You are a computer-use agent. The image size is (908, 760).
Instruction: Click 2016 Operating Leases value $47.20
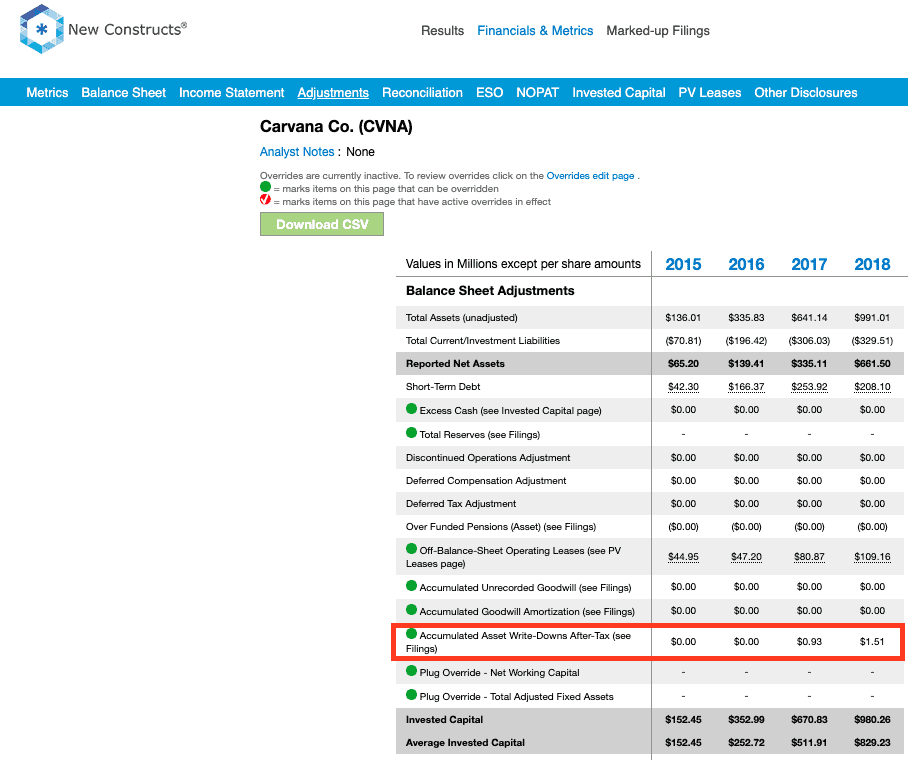pyautogui.click(x=746, y=557)
